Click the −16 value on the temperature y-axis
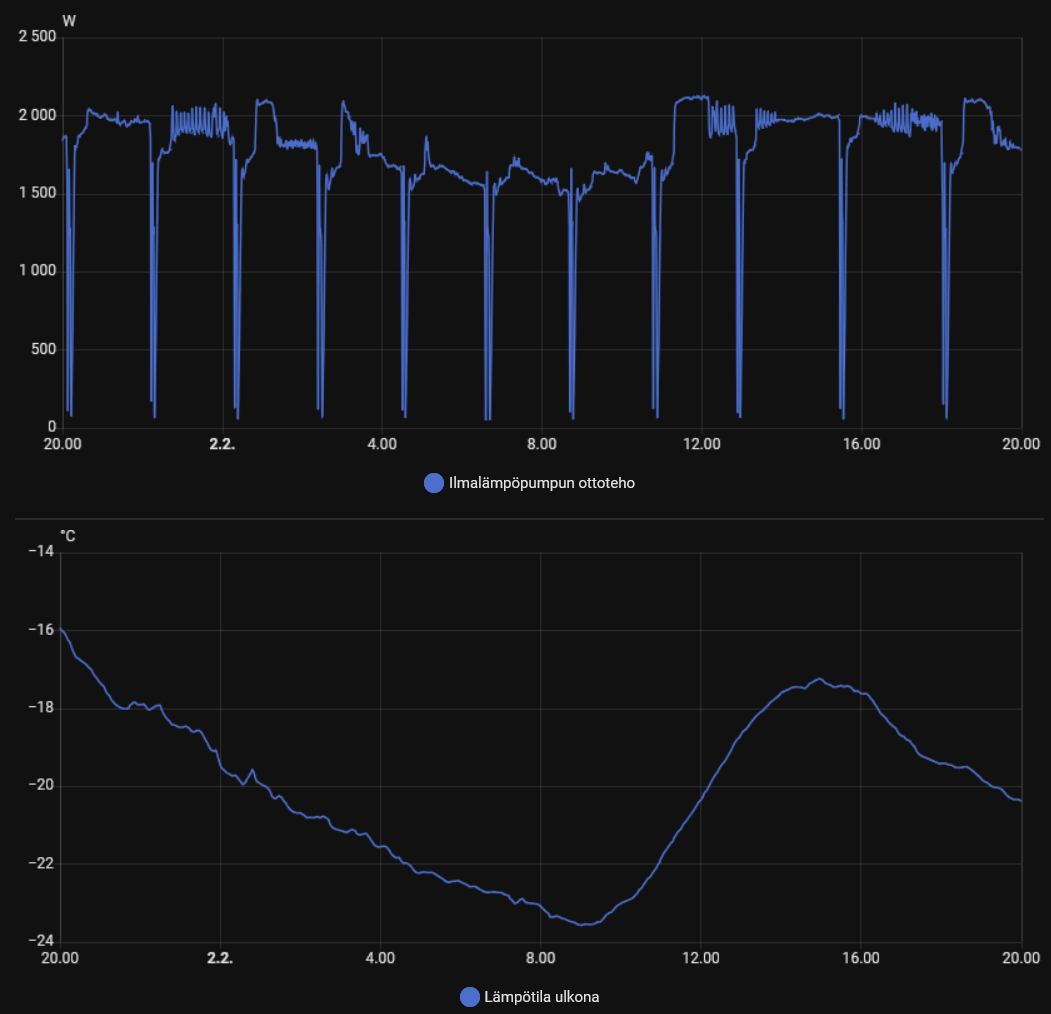The height and width of the screenshot is (1014, 1051). click(41, 630)
